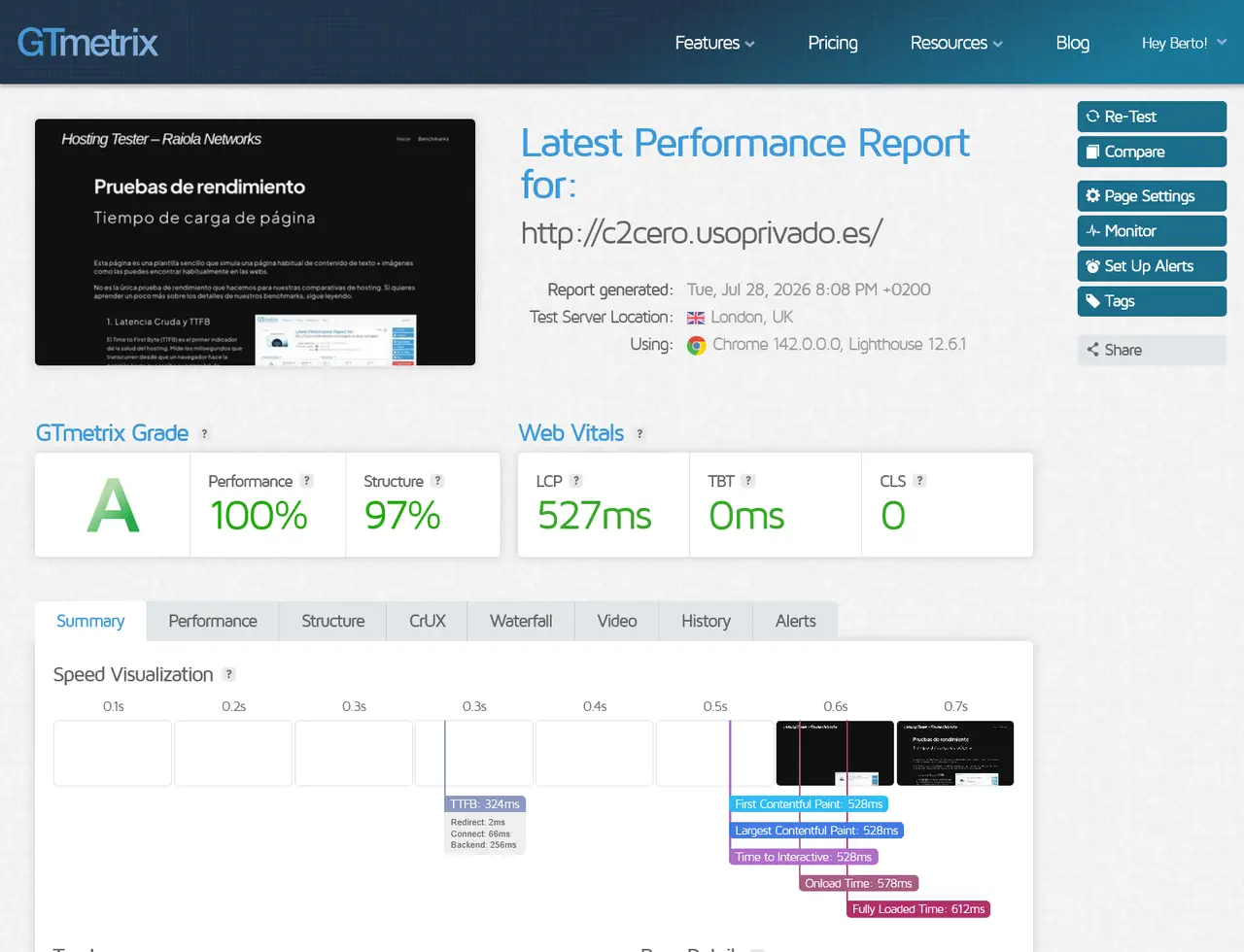The image size is (1244, 952).
Task: Click the page screenshot thumbnail
Action: pyautogui.click(x=255, y=242)
